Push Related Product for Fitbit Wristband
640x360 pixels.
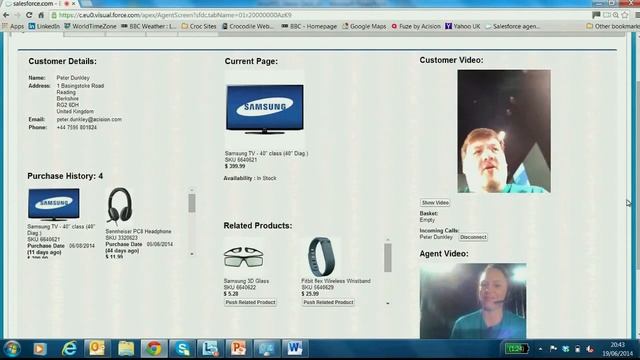tap(328, 302)
